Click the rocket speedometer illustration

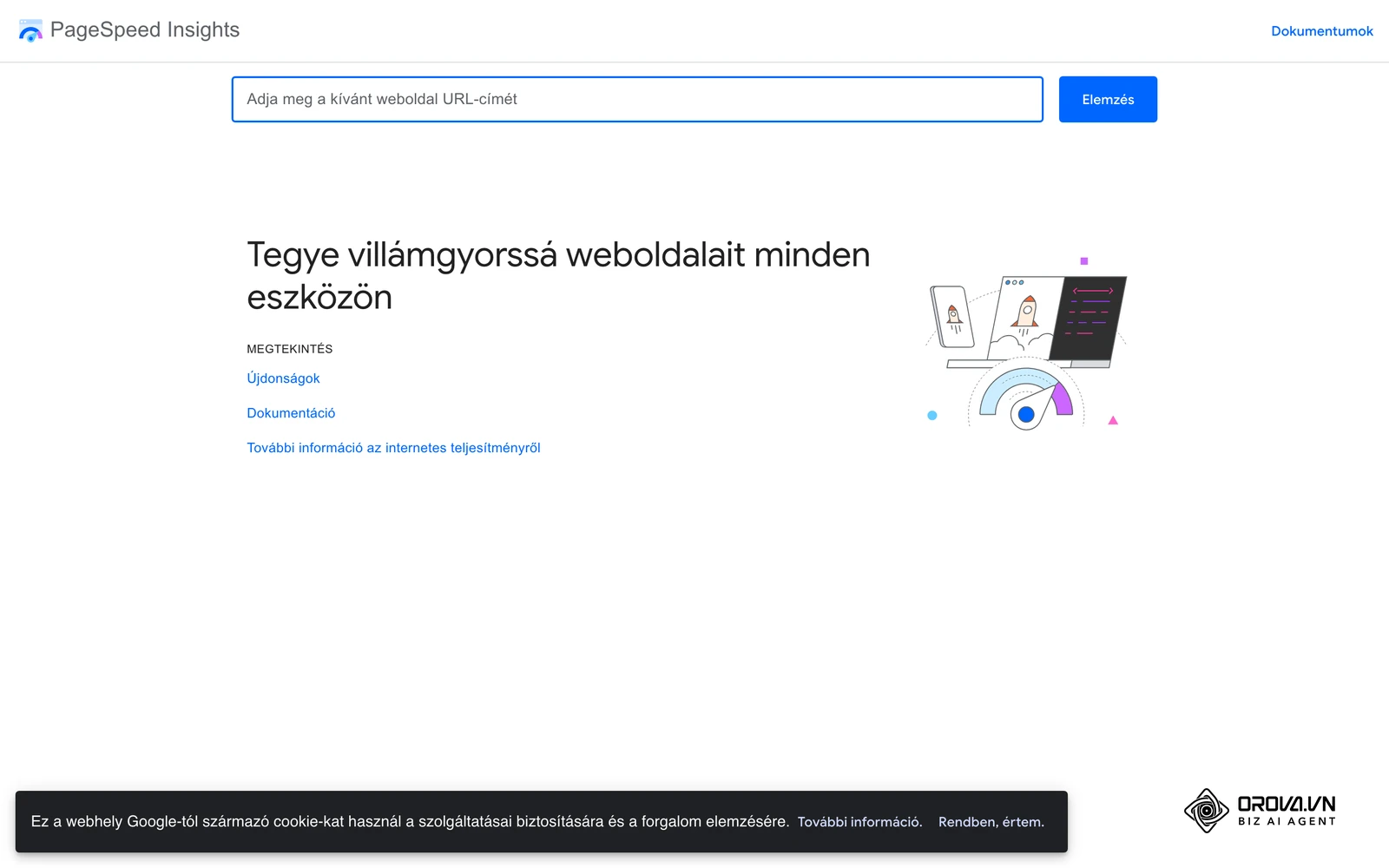pos(1026,344)
